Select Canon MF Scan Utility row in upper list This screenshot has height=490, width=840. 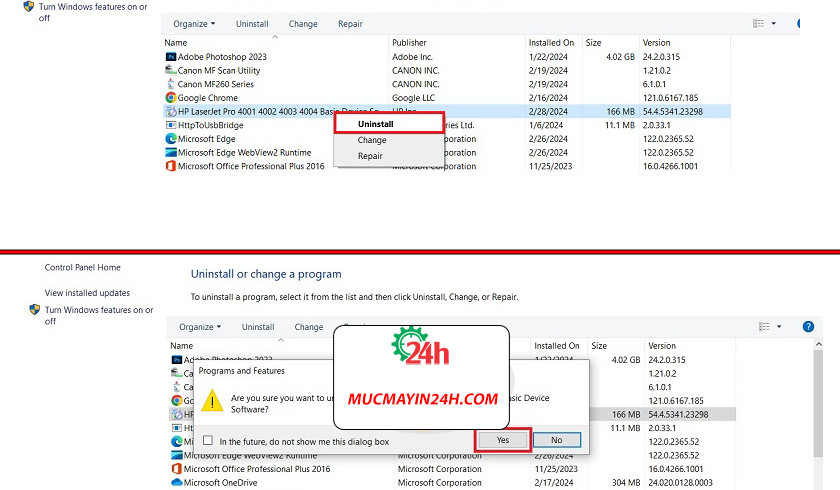[x=446, y=70]
